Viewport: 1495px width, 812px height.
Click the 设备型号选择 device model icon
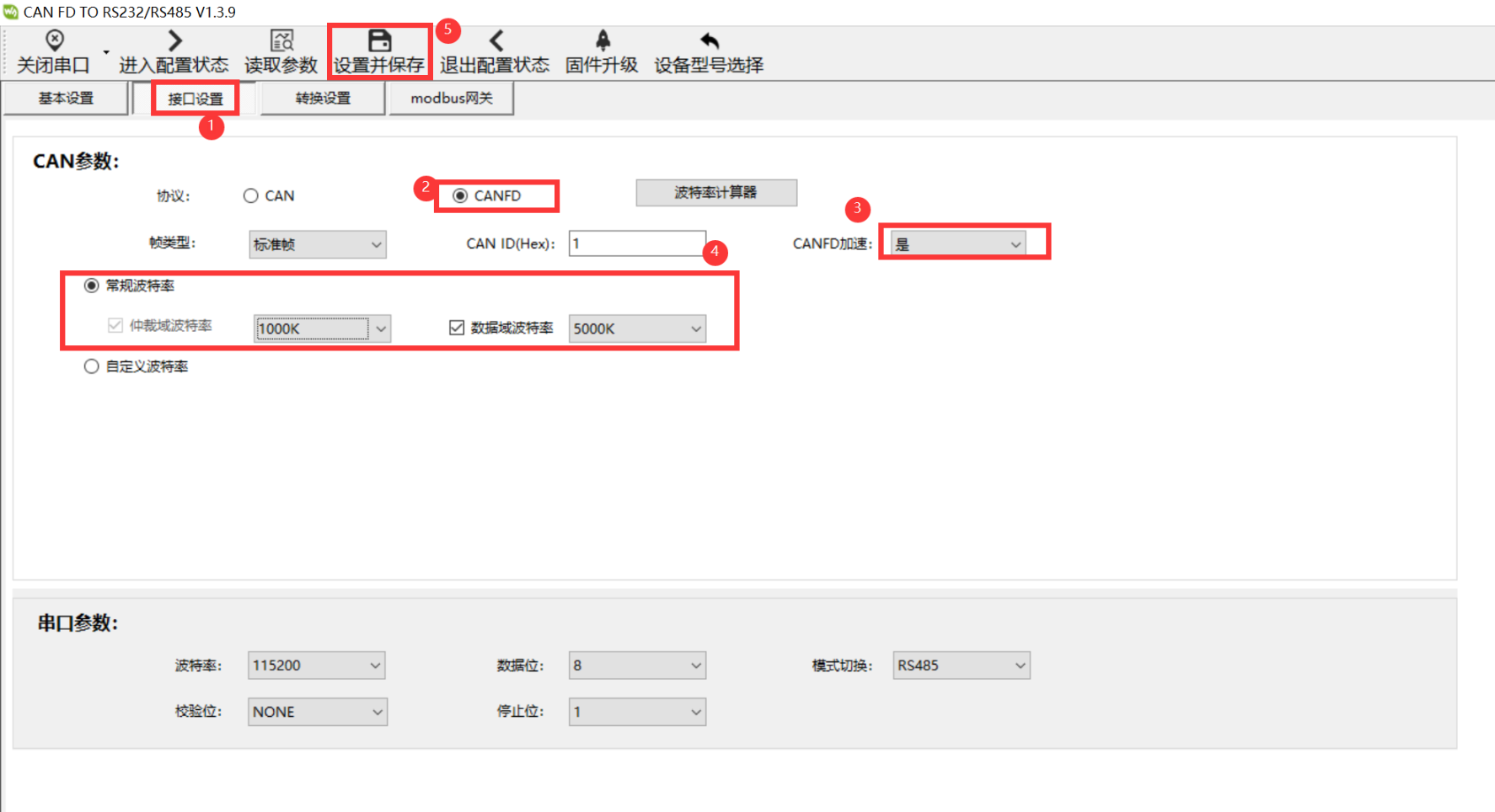click(x=710, y=40)
